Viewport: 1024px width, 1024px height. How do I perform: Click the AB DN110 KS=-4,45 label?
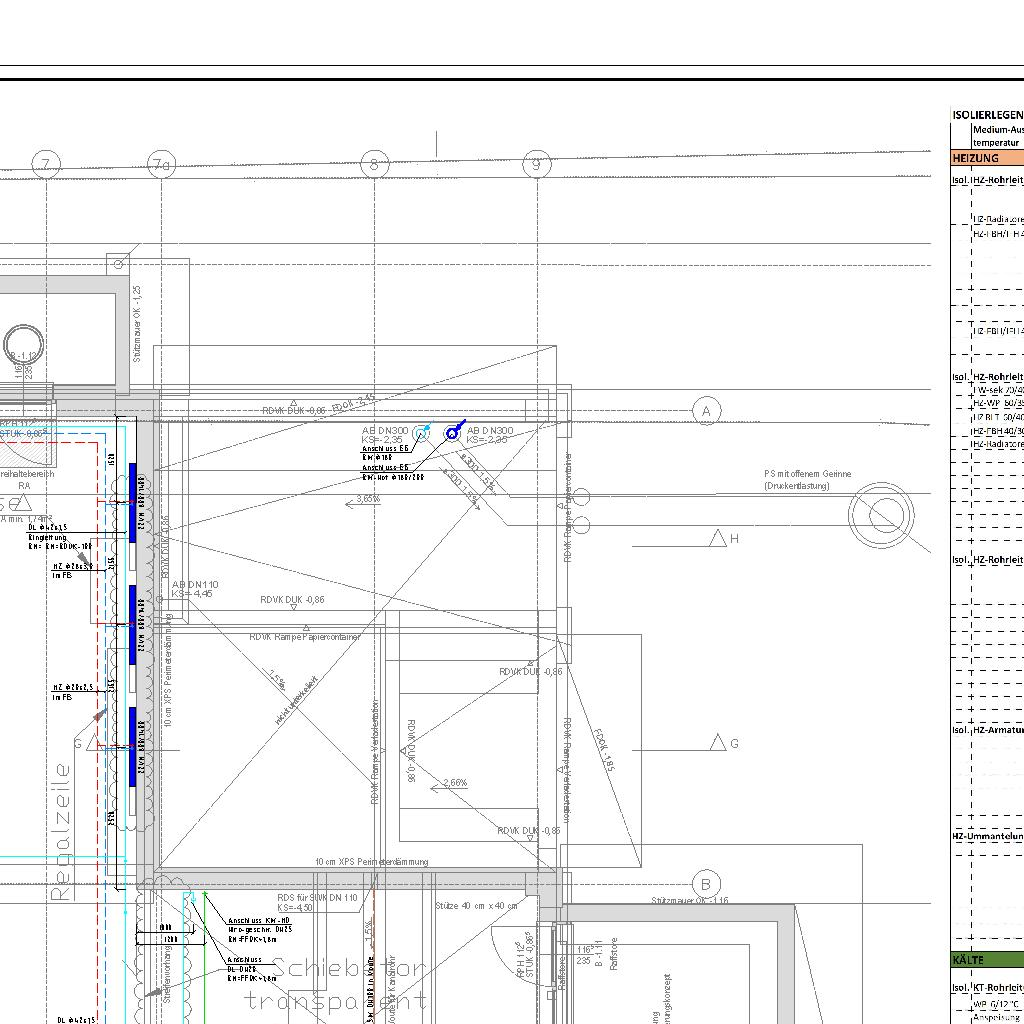point(195,589)
